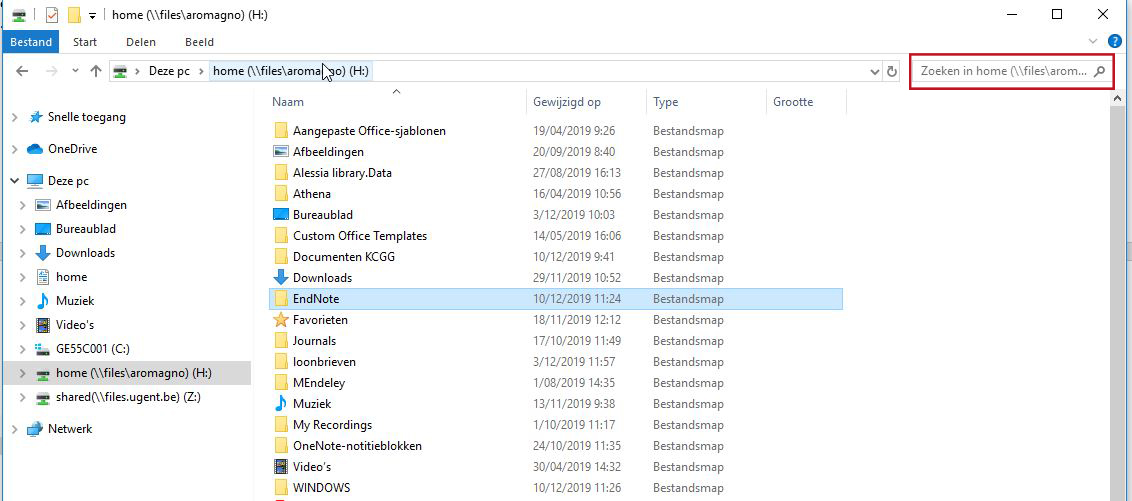
Task: Sort files by Naam column header
Action: point(288,102)
